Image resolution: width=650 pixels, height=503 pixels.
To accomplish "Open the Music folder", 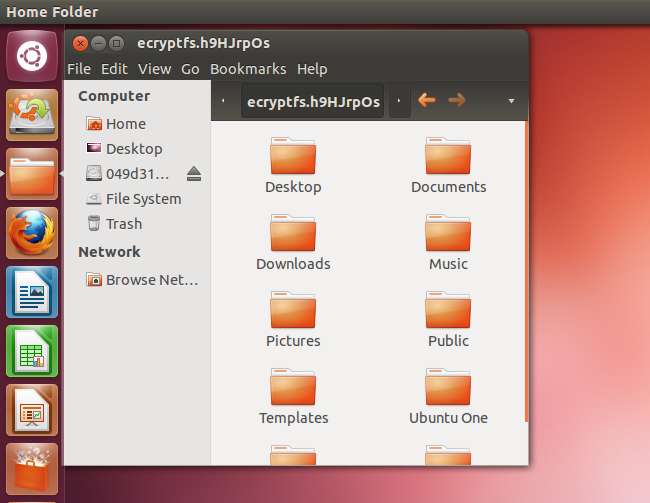I will click(x=448, y=242).
